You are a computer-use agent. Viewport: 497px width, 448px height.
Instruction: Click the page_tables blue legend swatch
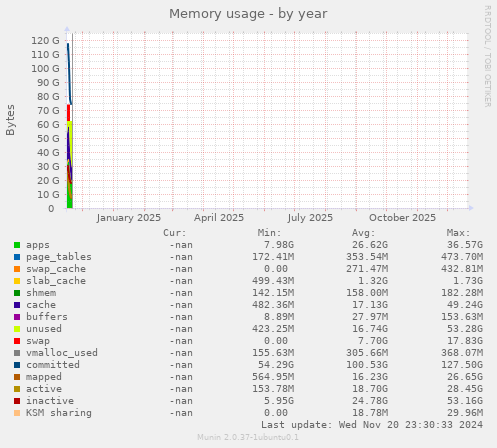coord(17,257)
